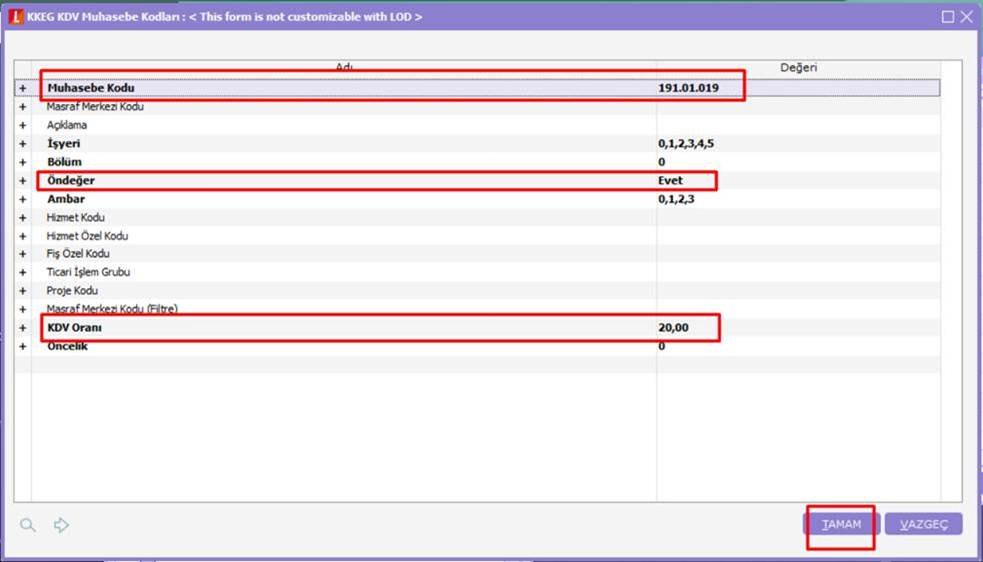Close the KKEG KDV Muhasebe Kodları window

(x=967, y=17)
